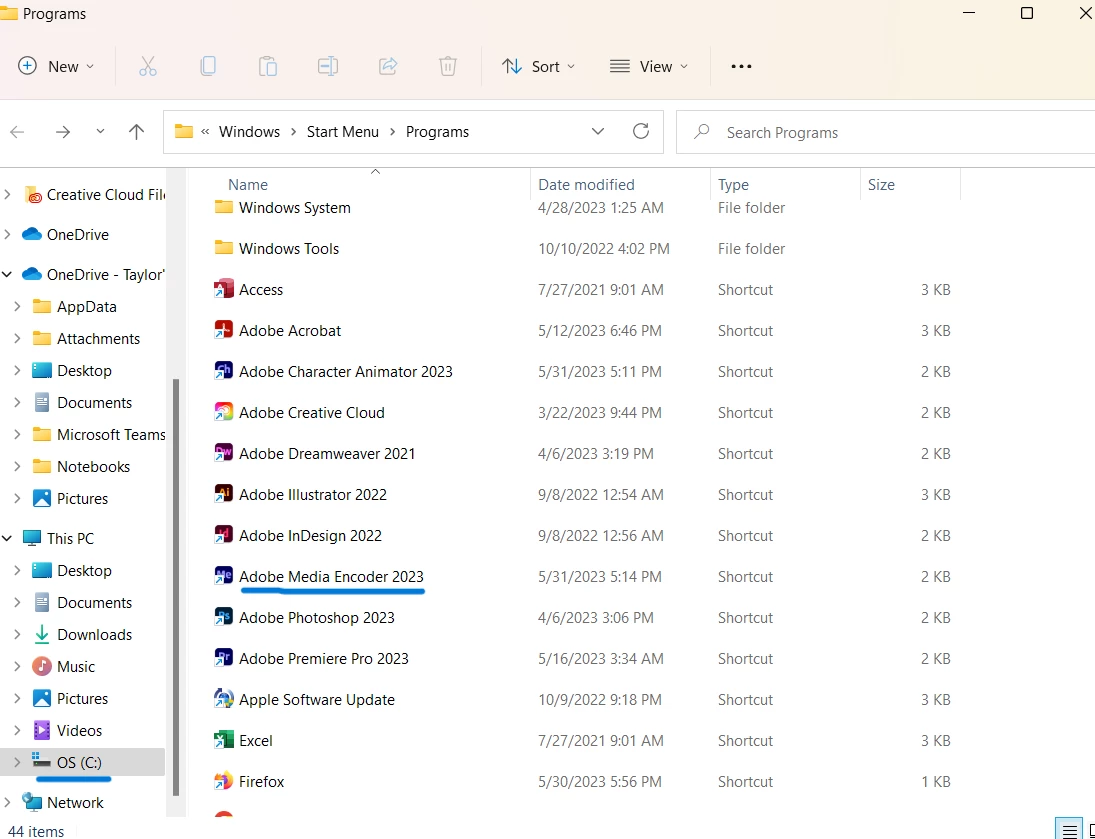The image size is (1095, 839).
Task: Sort by the Size column header
Action: coord(881,184)
